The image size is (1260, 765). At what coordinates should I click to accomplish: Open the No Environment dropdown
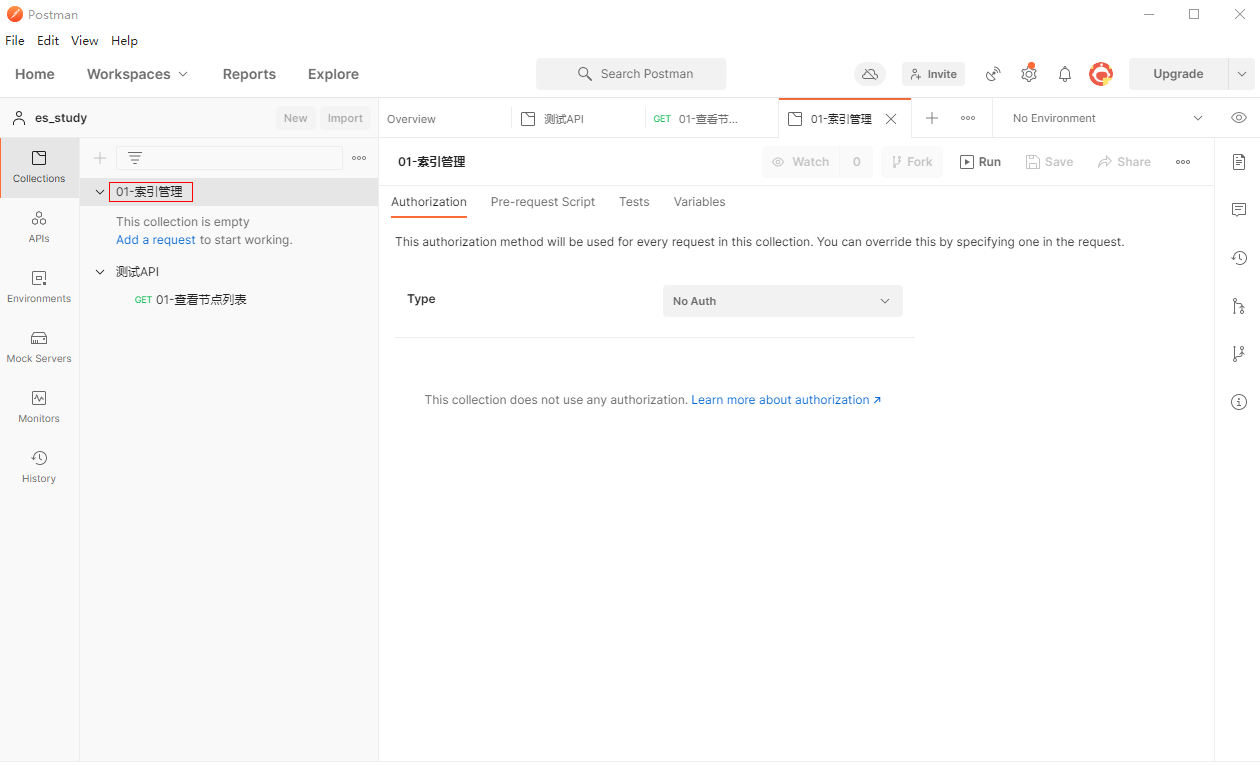(1106, 118)
